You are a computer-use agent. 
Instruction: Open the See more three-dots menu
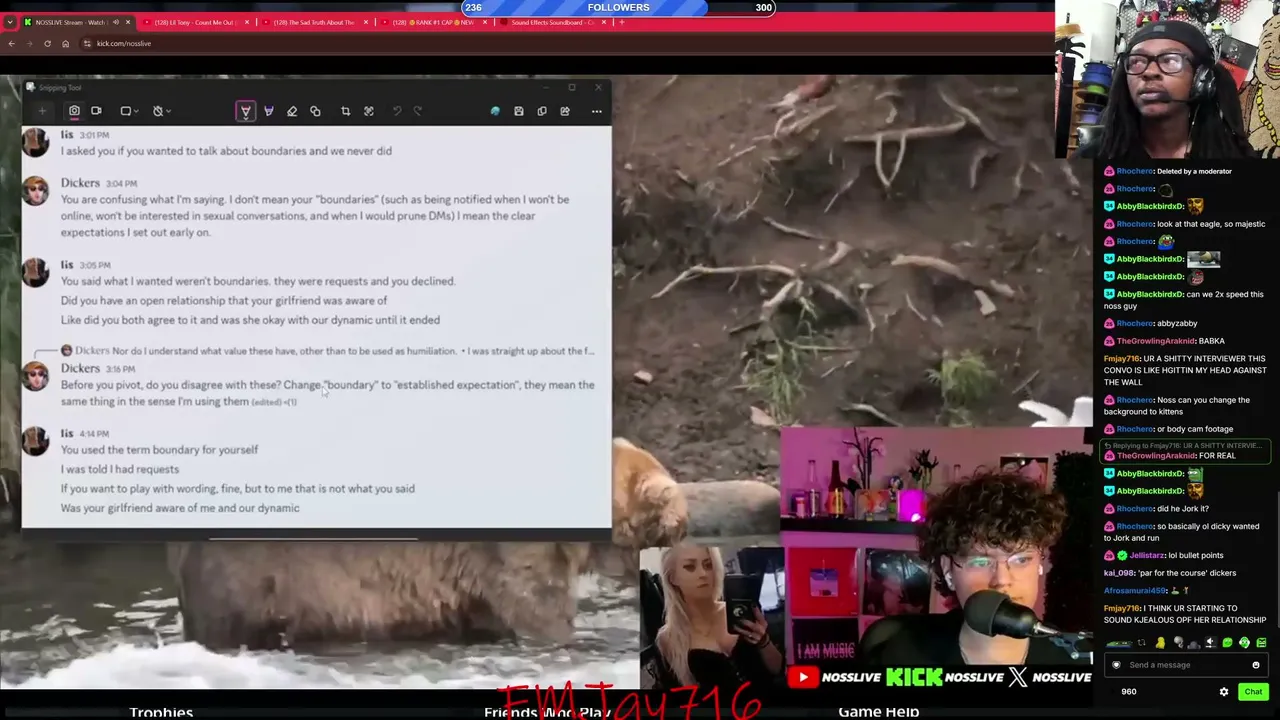(x=597, y=111)
